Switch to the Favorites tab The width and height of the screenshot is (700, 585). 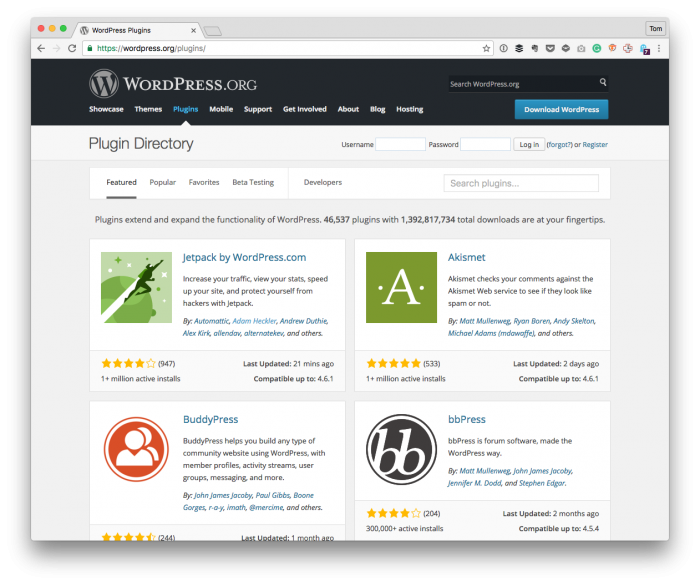click(x=204, y=182)
